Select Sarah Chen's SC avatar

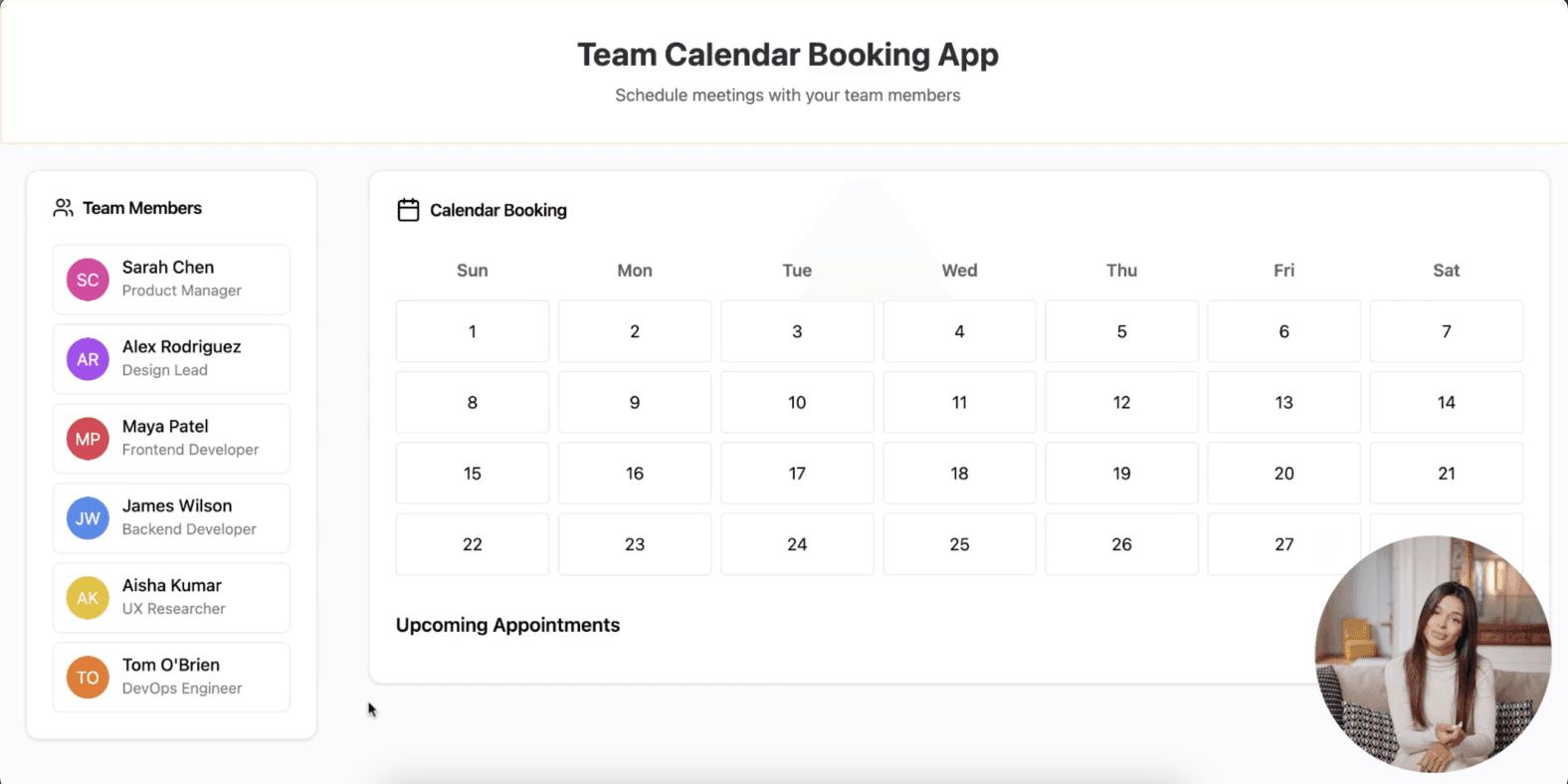pyautogui.click(x=88, y=280)
